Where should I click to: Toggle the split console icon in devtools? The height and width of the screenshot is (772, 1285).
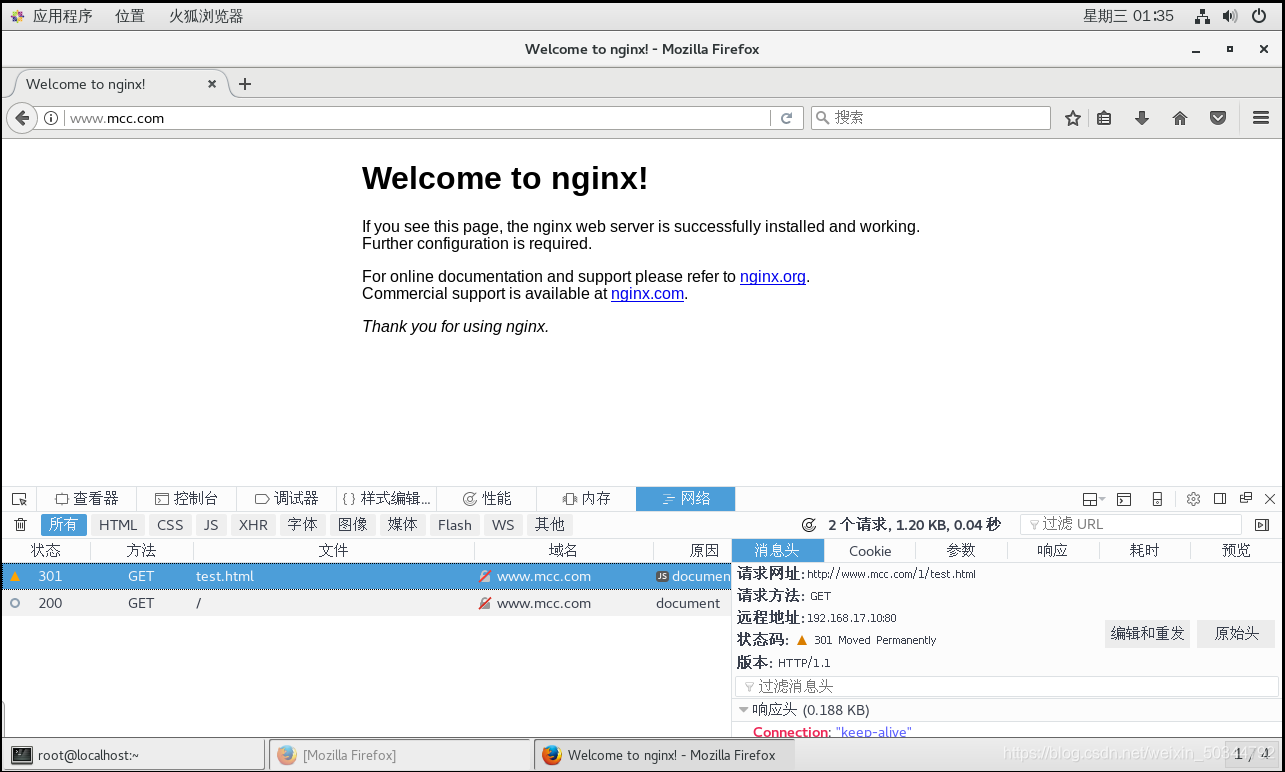coord(1124,499)
